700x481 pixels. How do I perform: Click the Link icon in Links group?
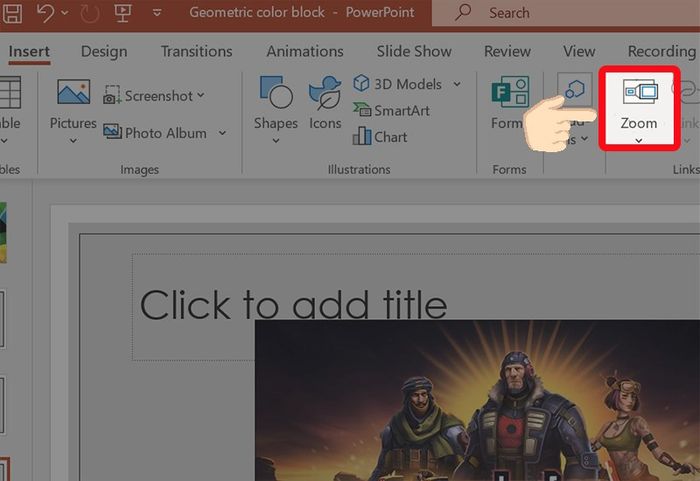coord(688,91)
